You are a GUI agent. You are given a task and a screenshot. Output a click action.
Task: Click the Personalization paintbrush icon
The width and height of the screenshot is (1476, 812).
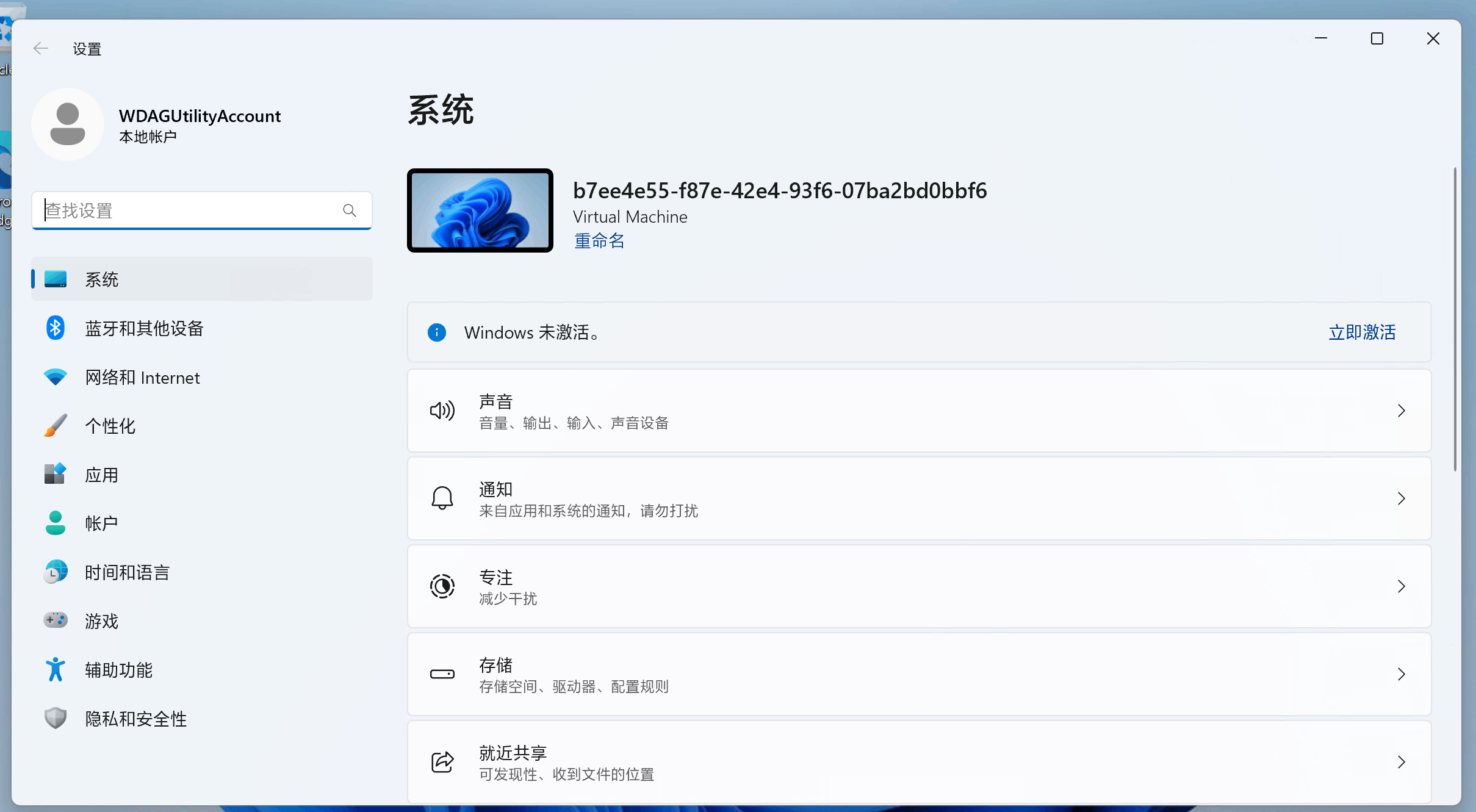click(56, 426)
